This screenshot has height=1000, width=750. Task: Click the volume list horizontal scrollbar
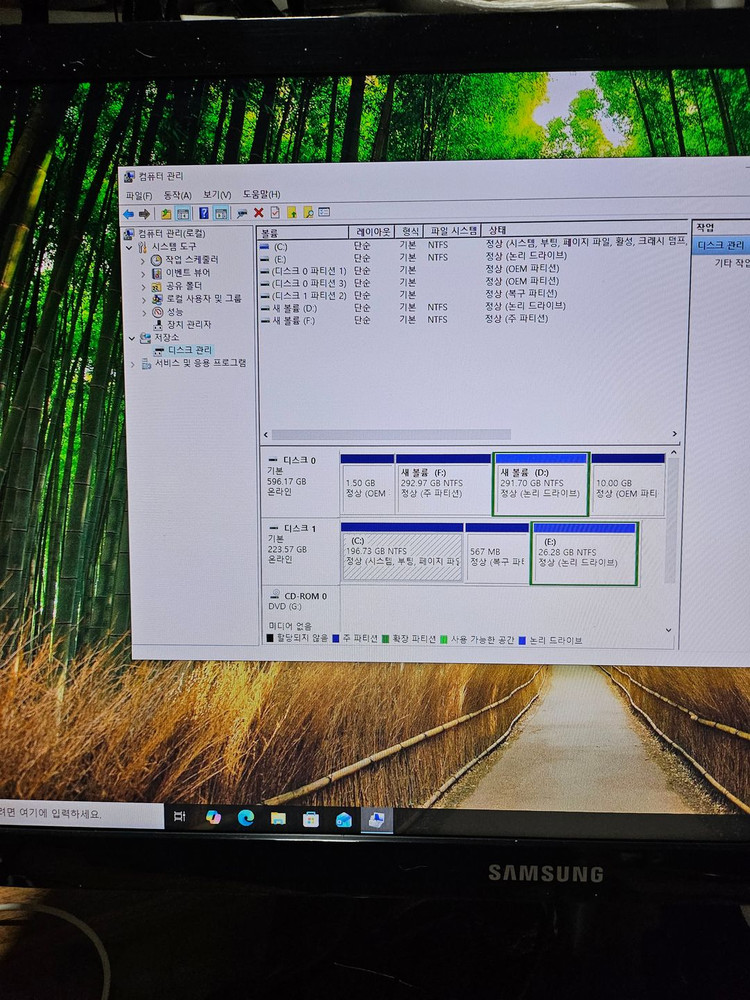click(391, 435)
